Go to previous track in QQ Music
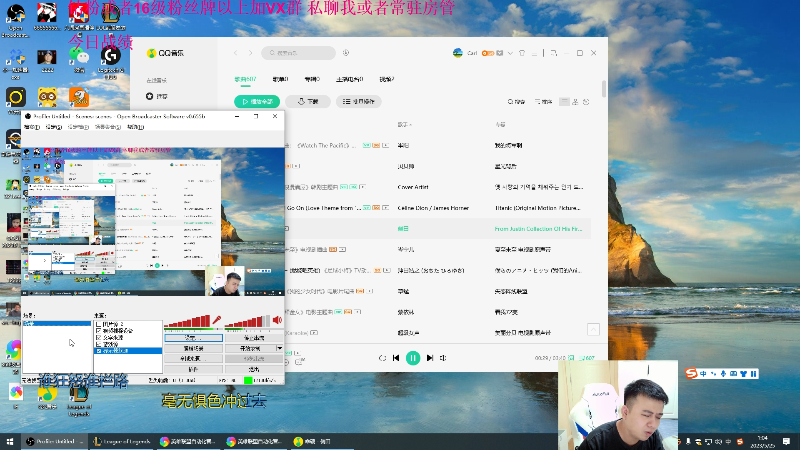The height and width of the screenshot is (450, 800). click(396, 358)
